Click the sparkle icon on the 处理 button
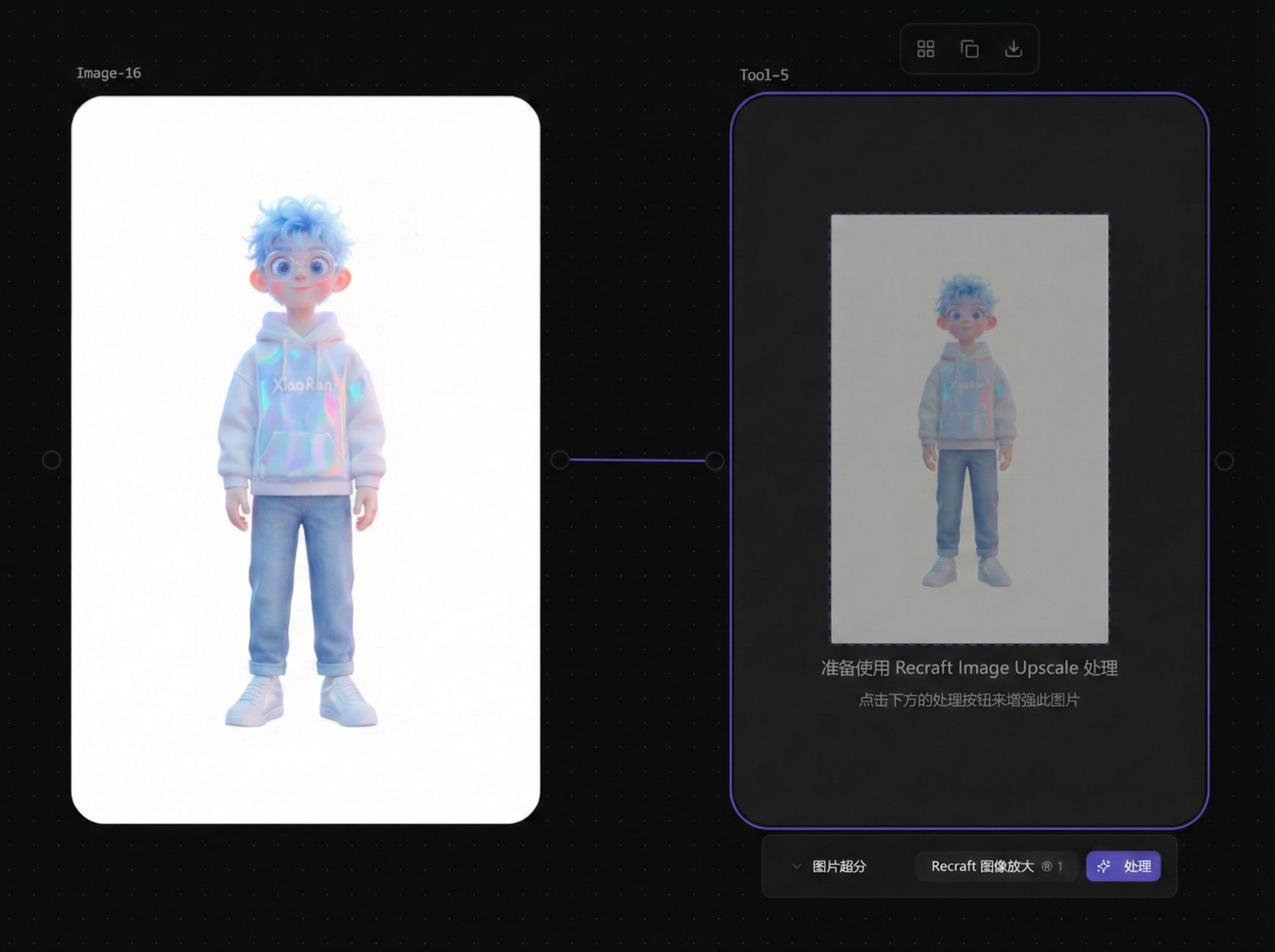Image resolution: width=1275 pixels, height=952 pixels. pos(1103,866)
